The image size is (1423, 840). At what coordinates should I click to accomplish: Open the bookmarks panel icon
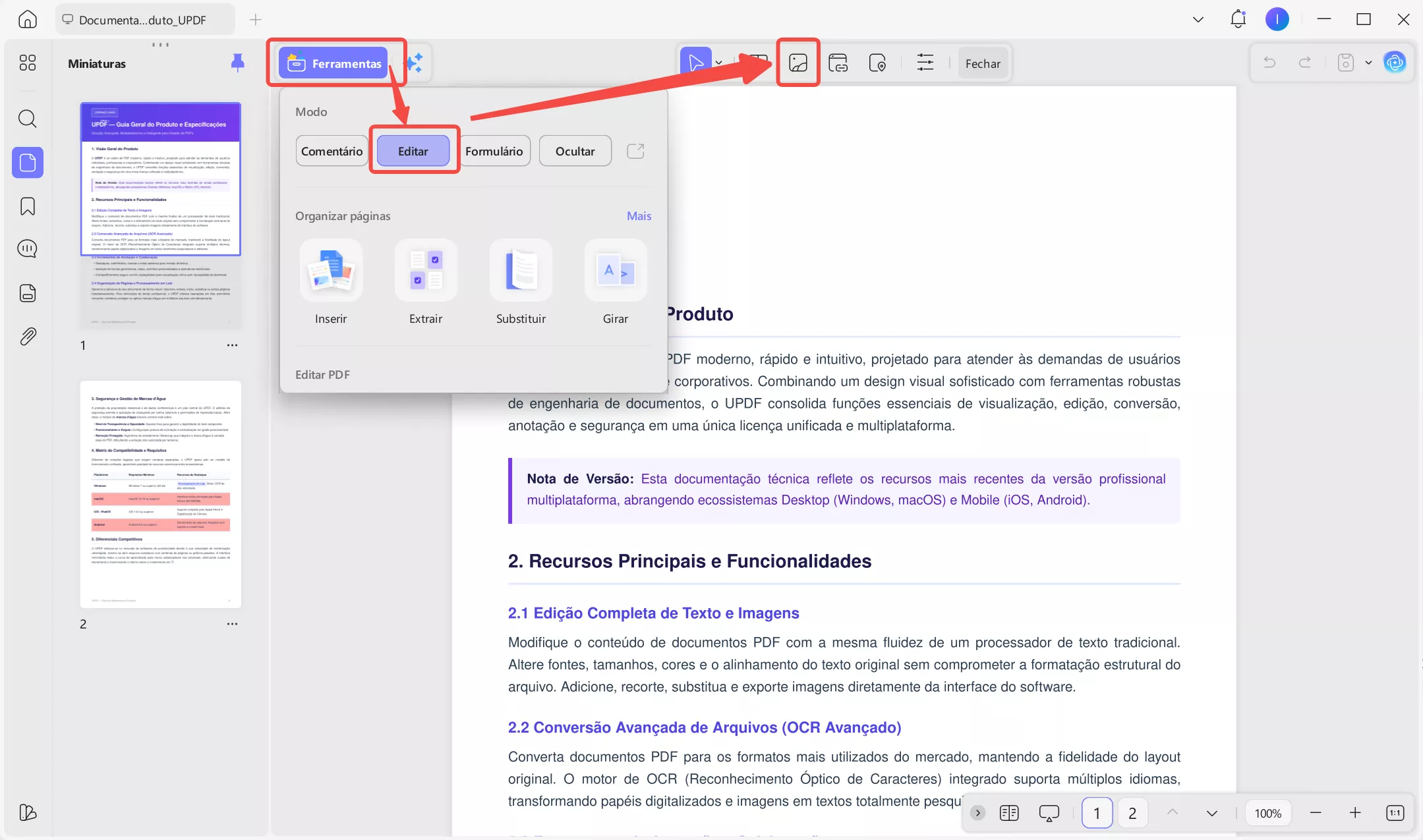pos(28,206)
